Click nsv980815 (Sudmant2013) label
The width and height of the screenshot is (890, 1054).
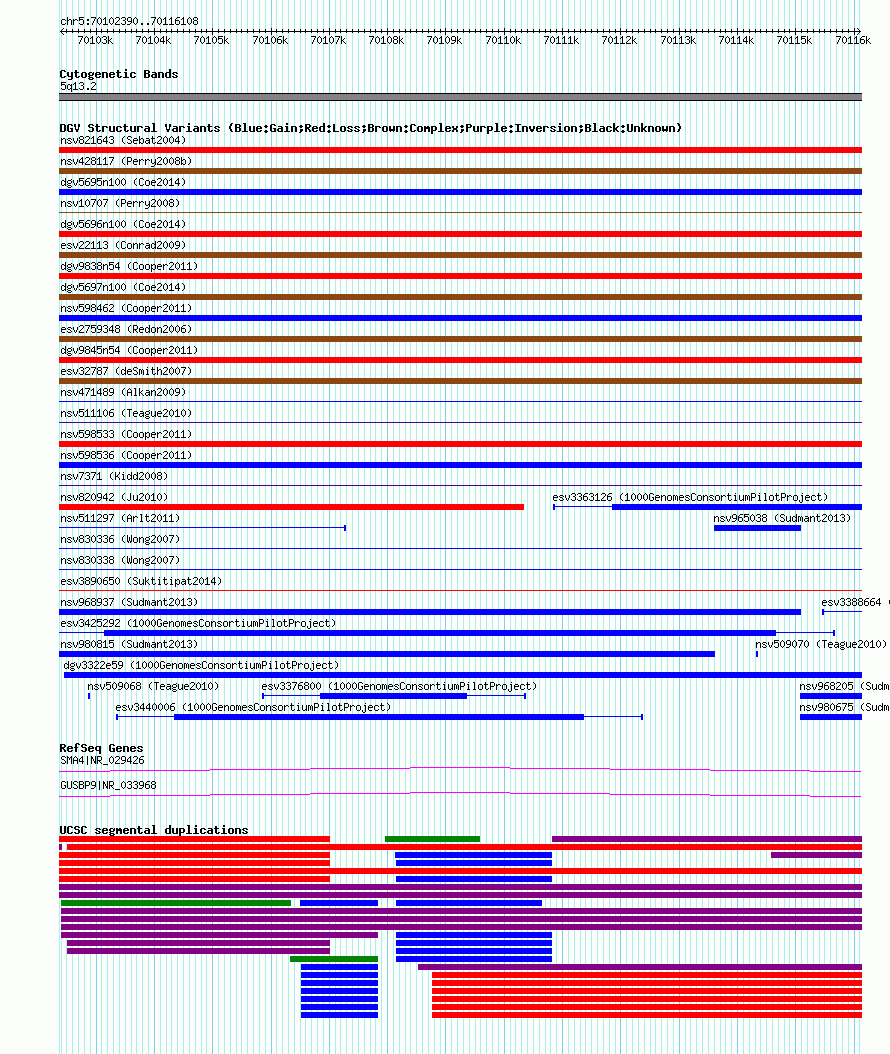[x=129, y=644]
